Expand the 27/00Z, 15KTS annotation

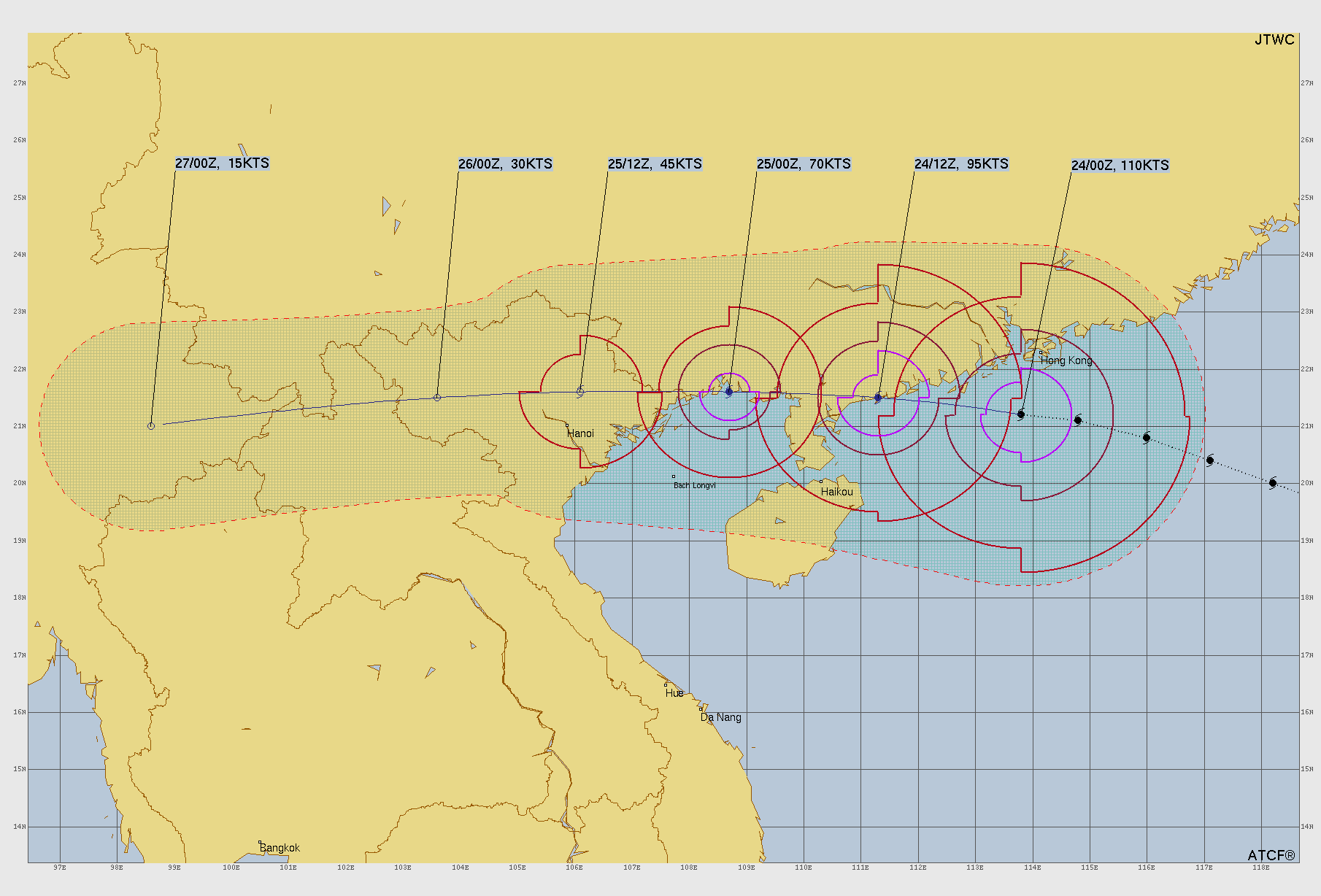(221, 165)
